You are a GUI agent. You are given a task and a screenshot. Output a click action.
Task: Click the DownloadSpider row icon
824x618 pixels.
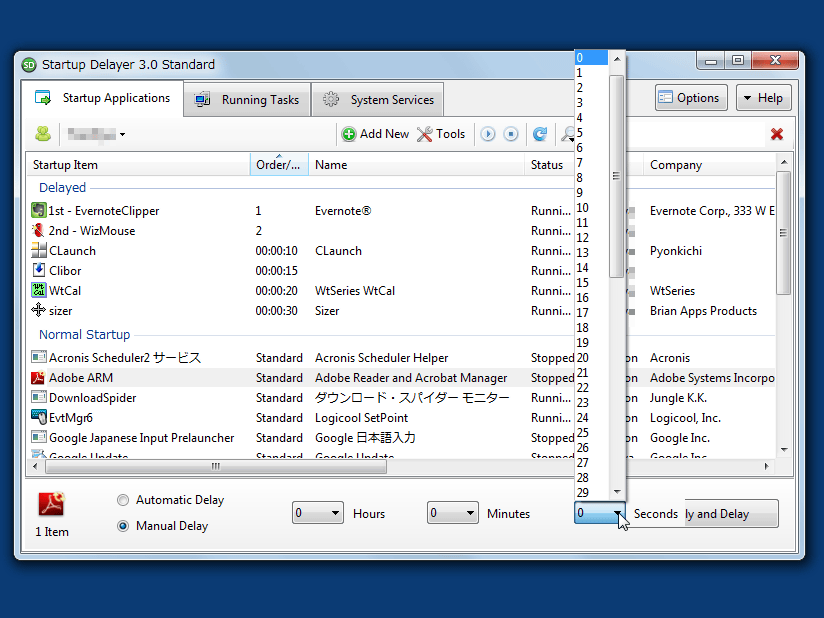pyautogui.click(x=38, y=397)
